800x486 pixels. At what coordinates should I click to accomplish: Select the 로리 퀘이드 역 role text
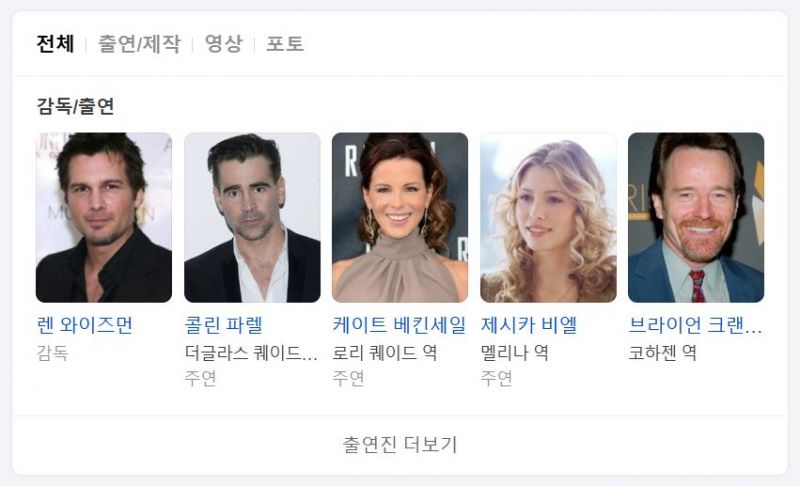385,353
